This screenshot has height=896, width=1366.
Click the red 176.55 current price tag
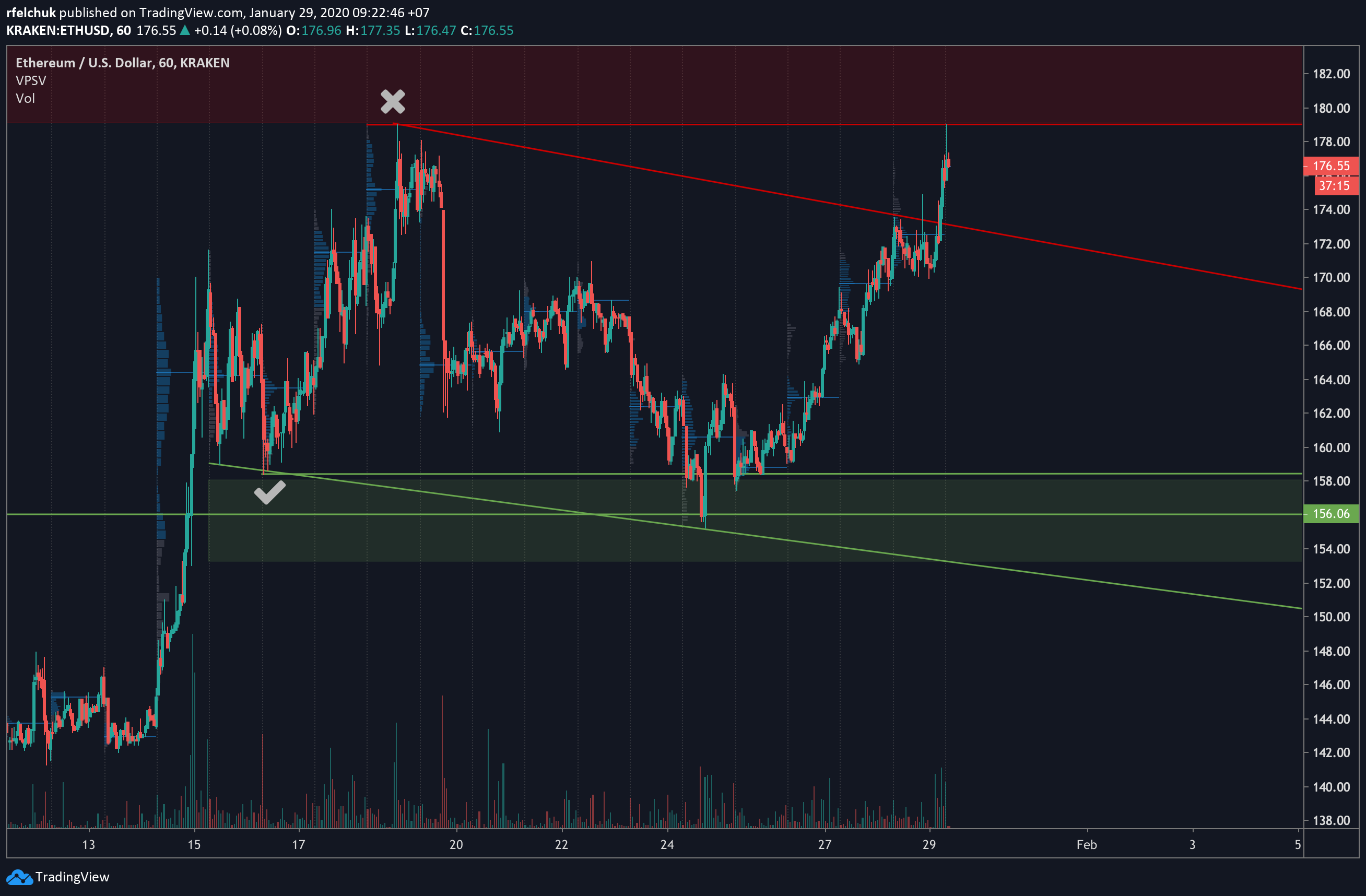click(1331, 166)
